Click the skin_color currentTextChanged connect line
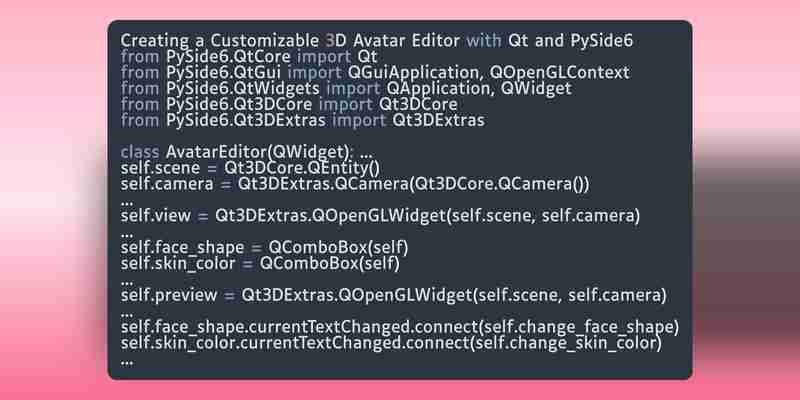This screenshot has width=800, height=400. click(391, 343)
